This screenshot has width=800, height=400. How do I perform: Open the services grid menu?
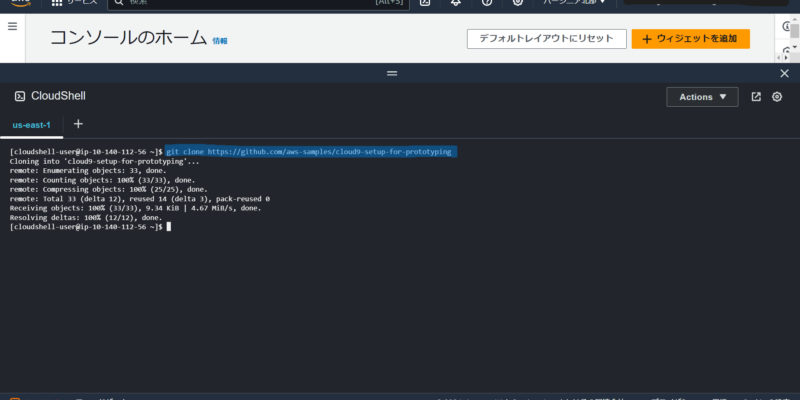tap(57, 3)
